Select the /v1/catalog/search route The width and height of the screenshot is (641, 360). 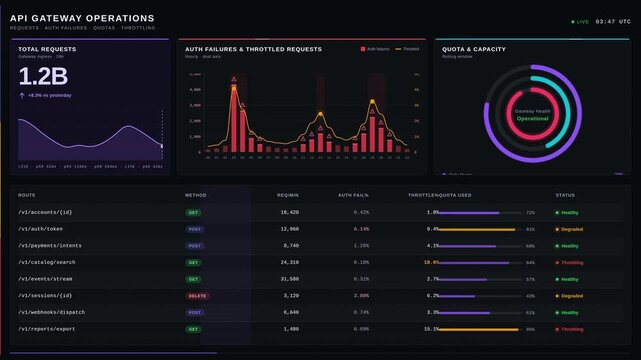[x=47, y=262]
